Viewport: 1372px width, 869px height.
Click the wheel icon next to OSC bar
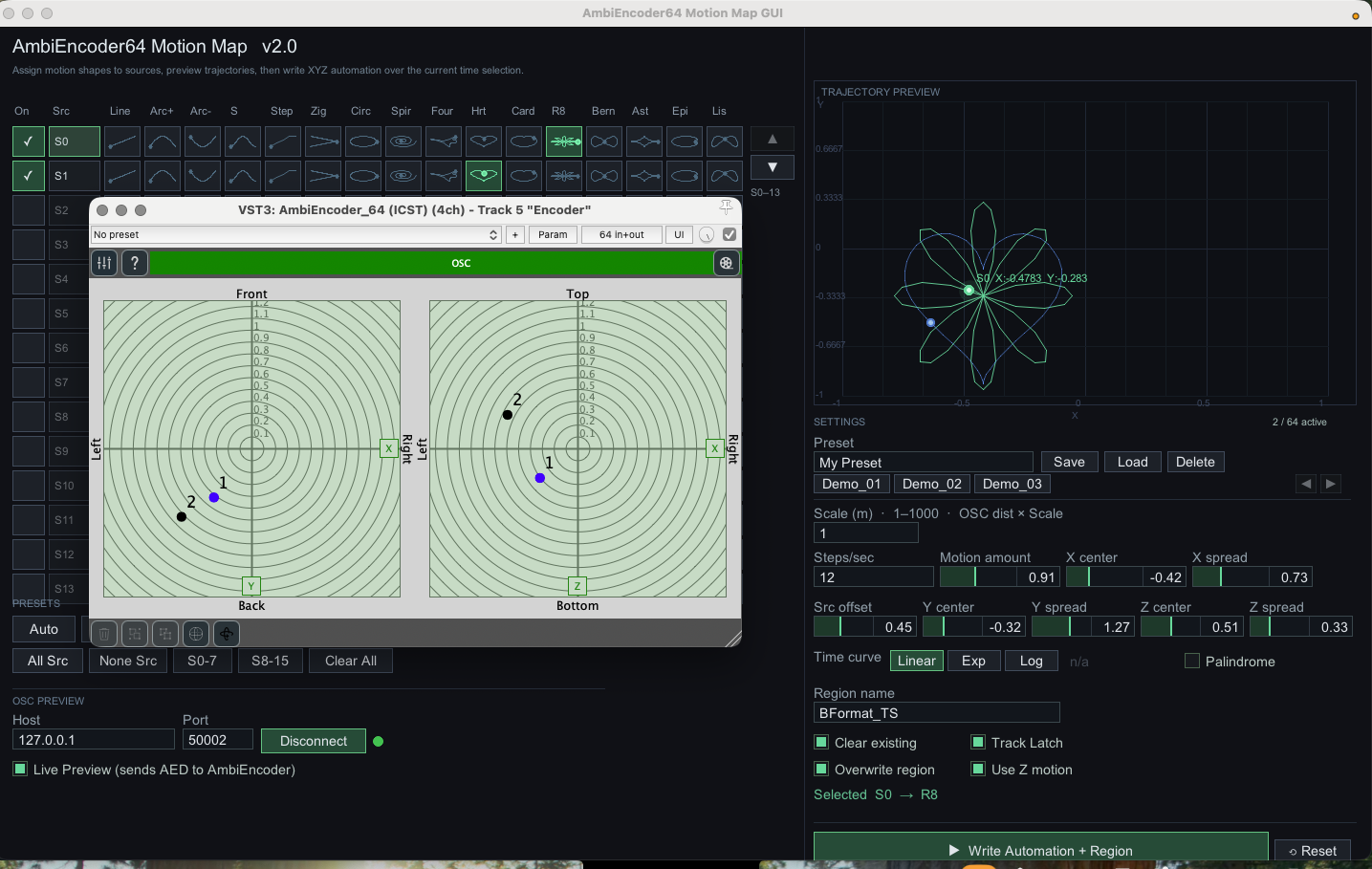coord(727,263)
